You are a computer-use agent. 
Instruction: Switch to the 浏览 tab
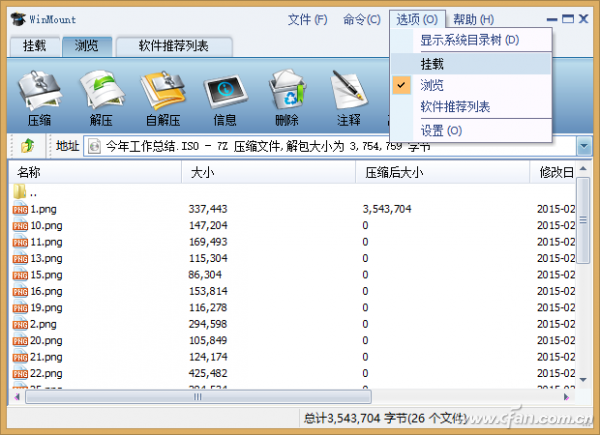(x=87, y=47)
